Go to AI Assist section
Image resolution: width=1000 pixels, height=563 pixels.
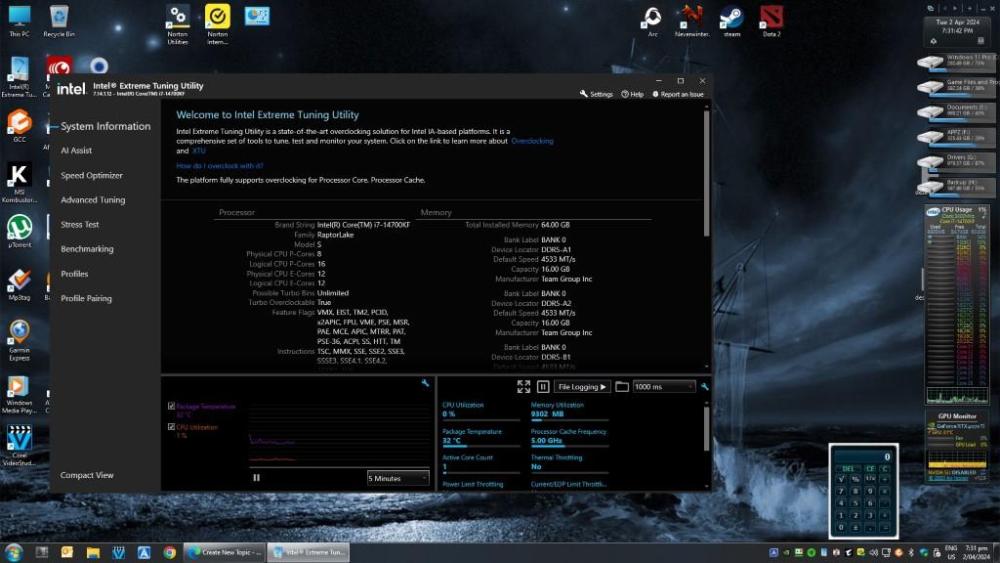[77, 150]
